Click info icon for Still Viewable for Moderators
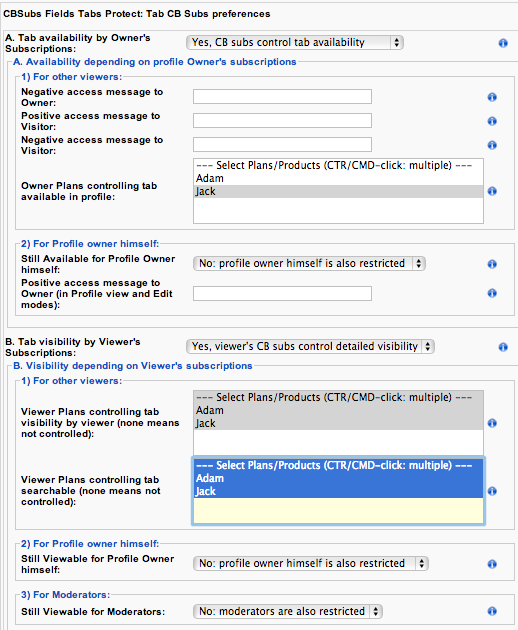 click(492, 611)
